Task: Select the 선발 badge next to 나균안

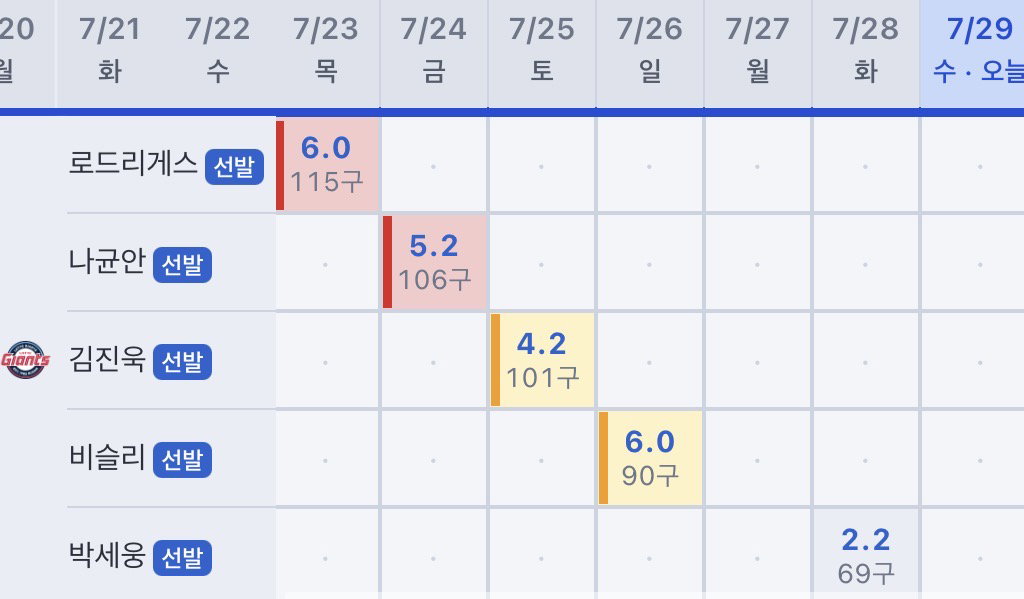Action: [x=182, y=265]
